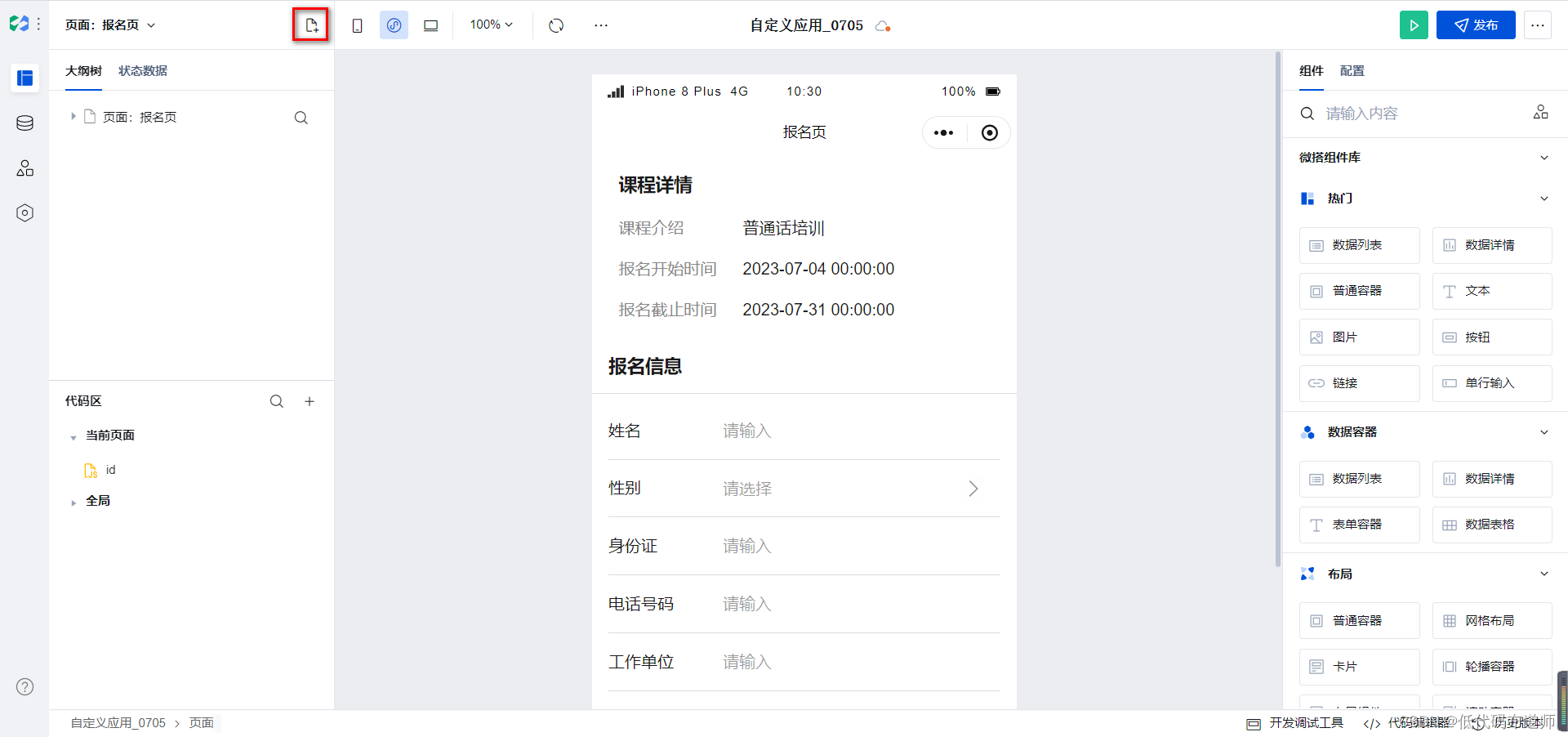Open the components library sidebar icon
This screenshot has width=1568, height=737.
coord(25,168)
